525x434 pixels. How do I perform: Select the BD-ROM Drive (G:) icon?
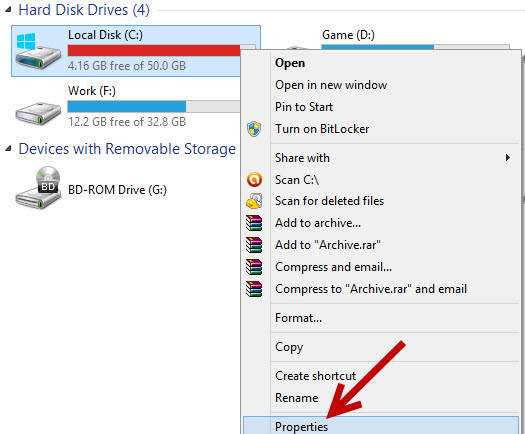coord(38,188)
